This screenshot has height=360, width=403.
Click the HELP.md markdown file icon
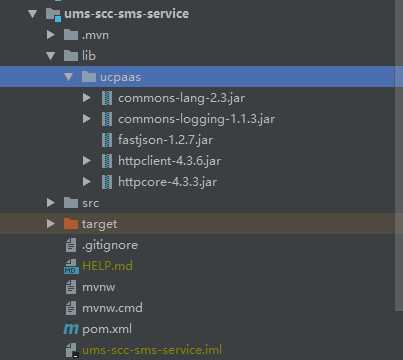click(x=71, y=266)
